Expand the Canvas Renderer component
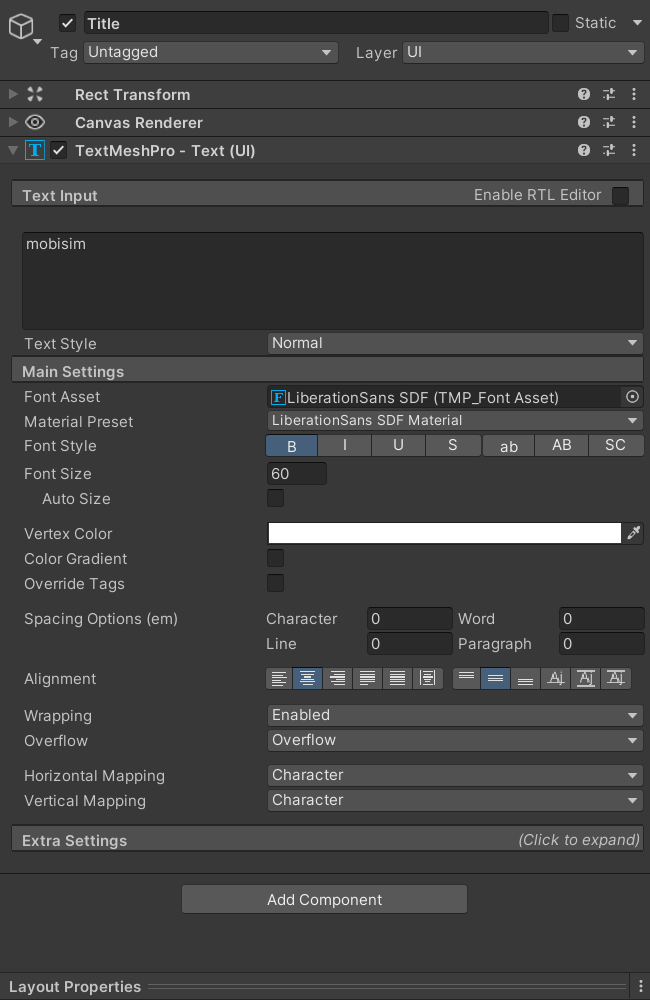 (12, 122)
